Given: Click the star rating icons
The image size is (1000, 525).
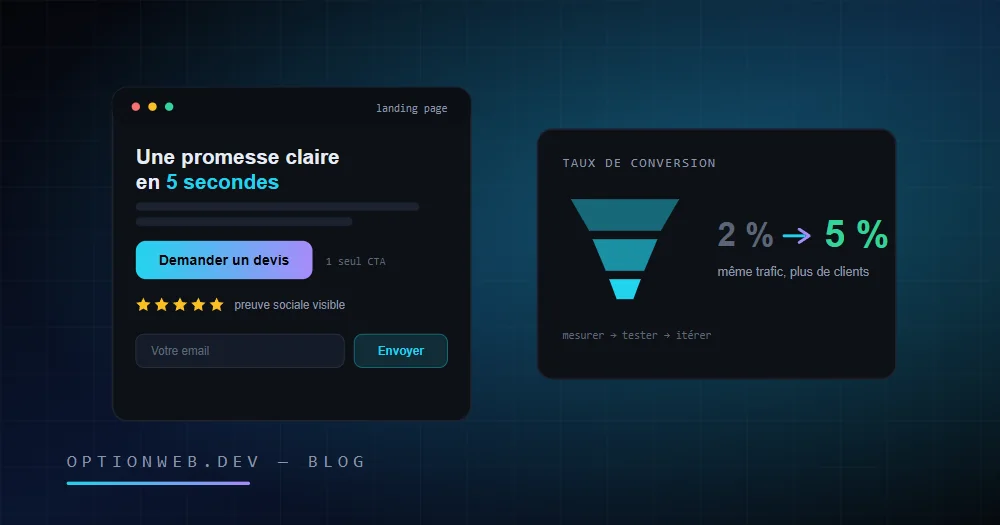Looking at the screenshot, I should coord(180,304).
